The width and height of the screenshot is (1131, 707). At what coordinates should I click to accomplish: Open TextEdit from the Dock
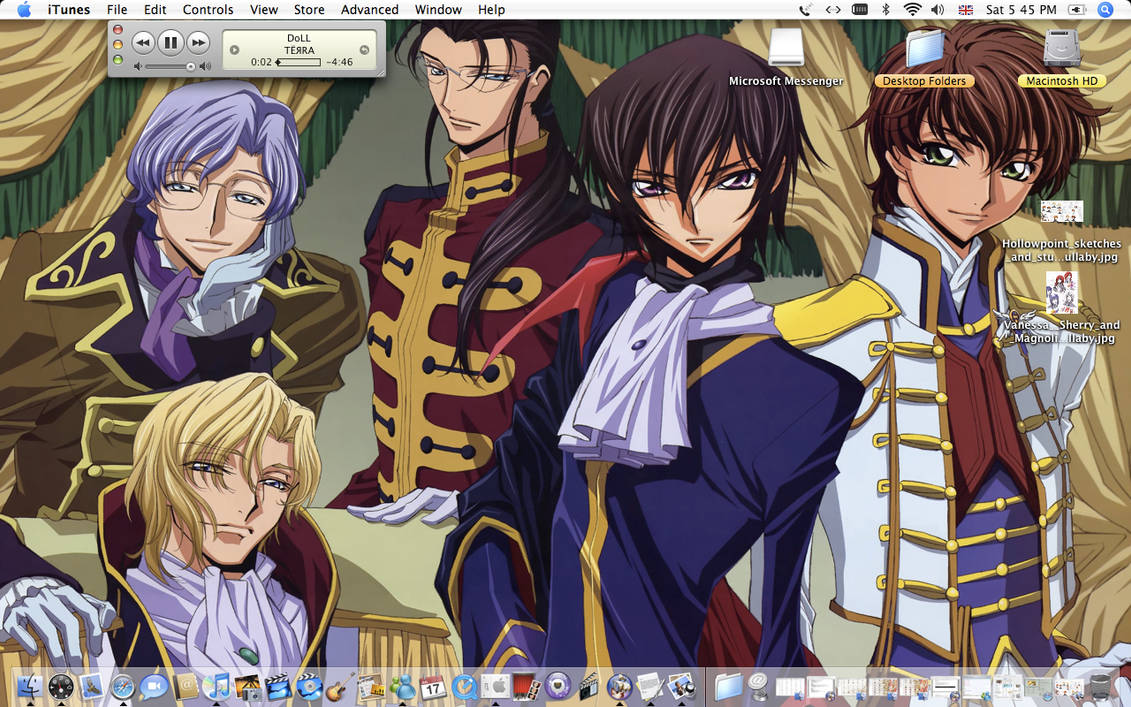651,685
